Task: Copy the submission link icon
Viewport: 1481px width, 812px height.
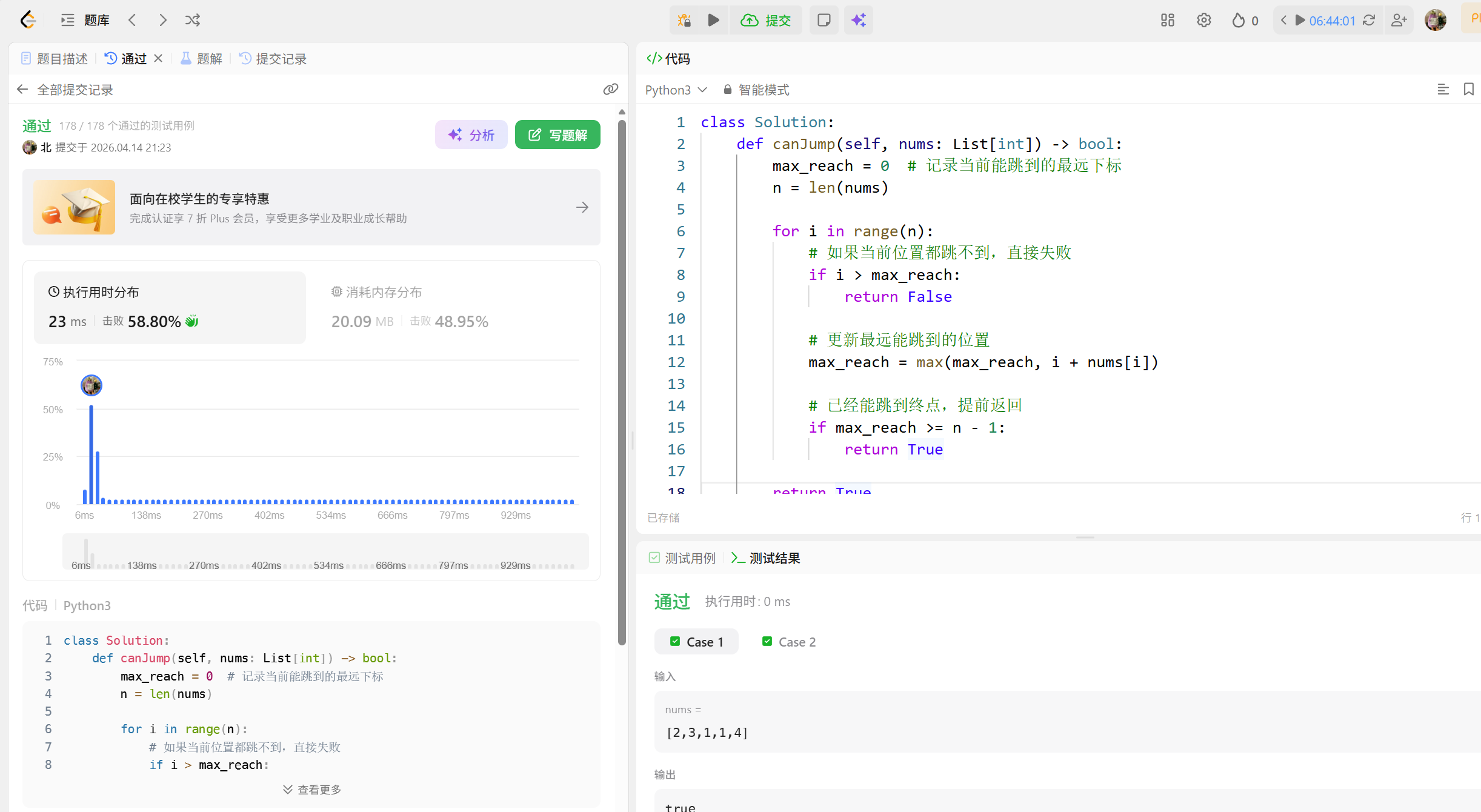Action: 610,89
